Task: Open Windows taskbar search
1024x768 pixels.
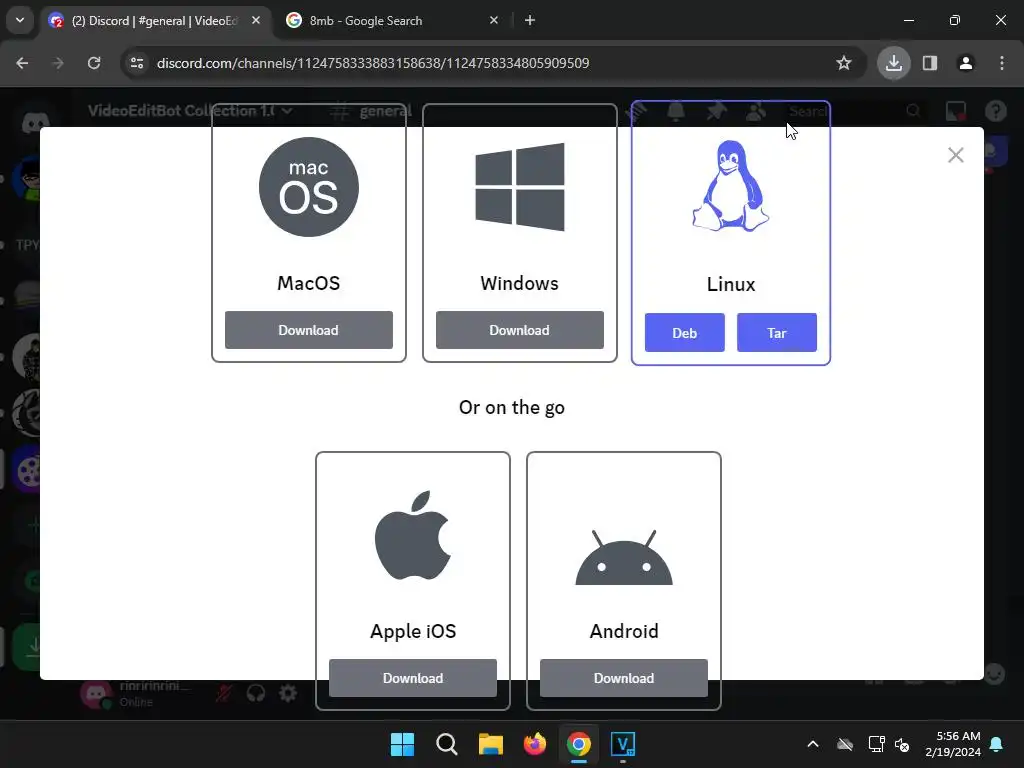Action: (447, 744)
